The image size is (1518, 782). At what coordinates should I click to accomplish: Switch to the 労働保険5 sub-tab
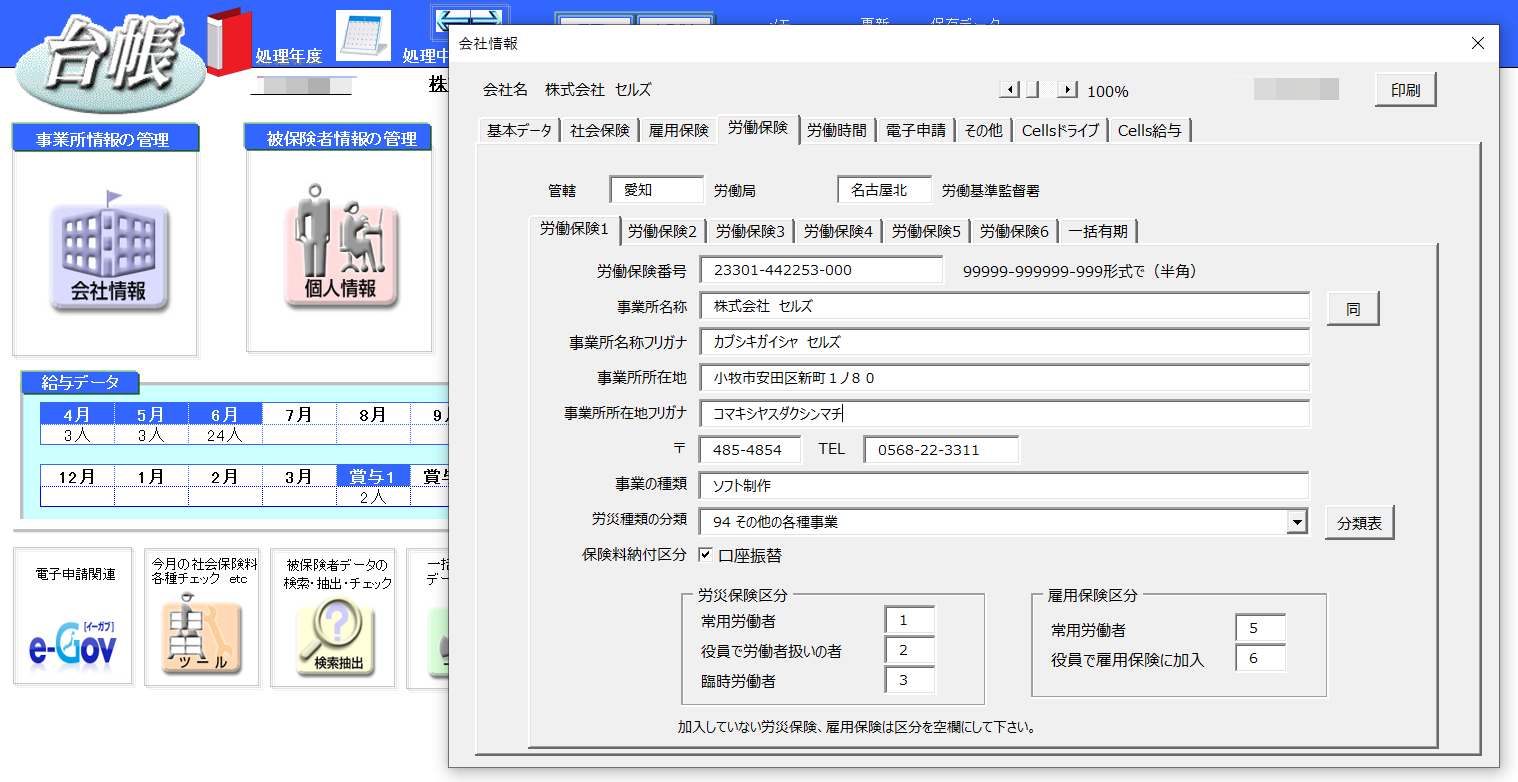tap(926, 232)
